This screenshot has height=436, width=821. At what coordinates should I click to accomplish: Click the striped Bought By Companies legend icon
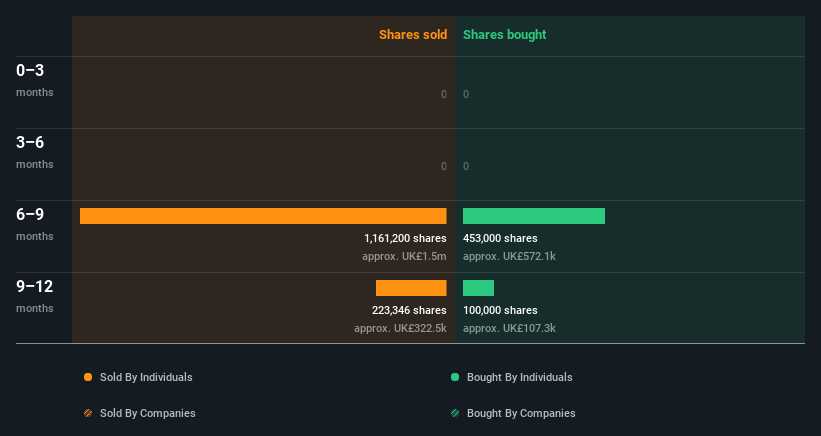coord(455,413)
